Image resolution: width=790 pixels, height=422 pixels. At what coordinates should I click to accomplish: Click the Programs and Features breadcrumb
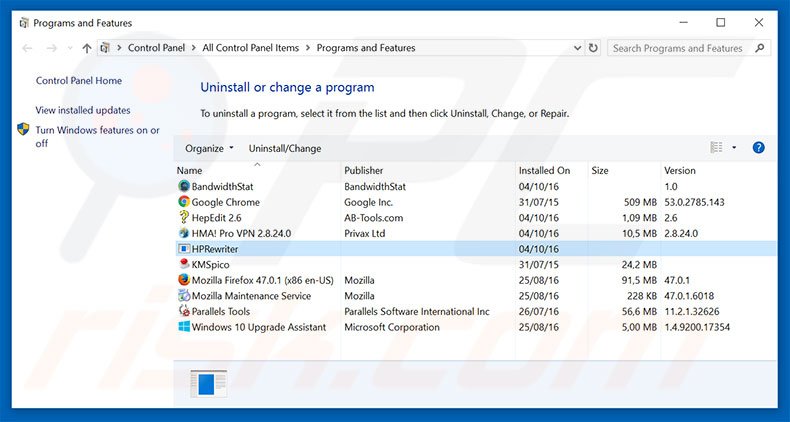[x=366, y=48]
